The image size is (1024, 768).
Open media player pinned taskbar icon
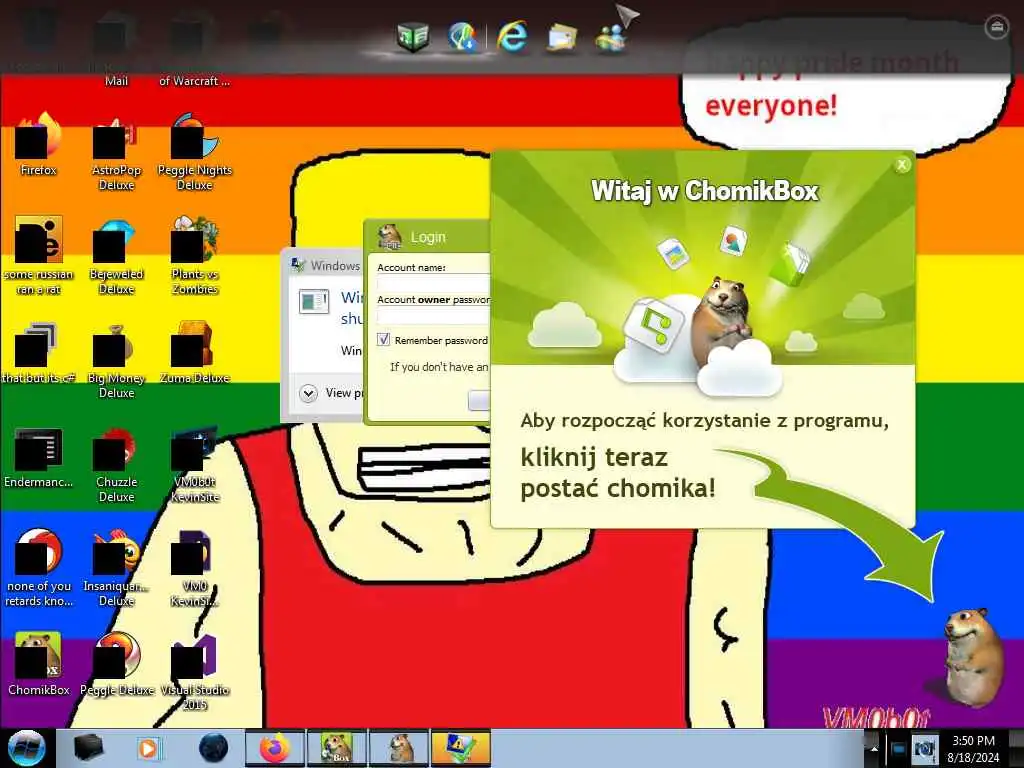148,748
